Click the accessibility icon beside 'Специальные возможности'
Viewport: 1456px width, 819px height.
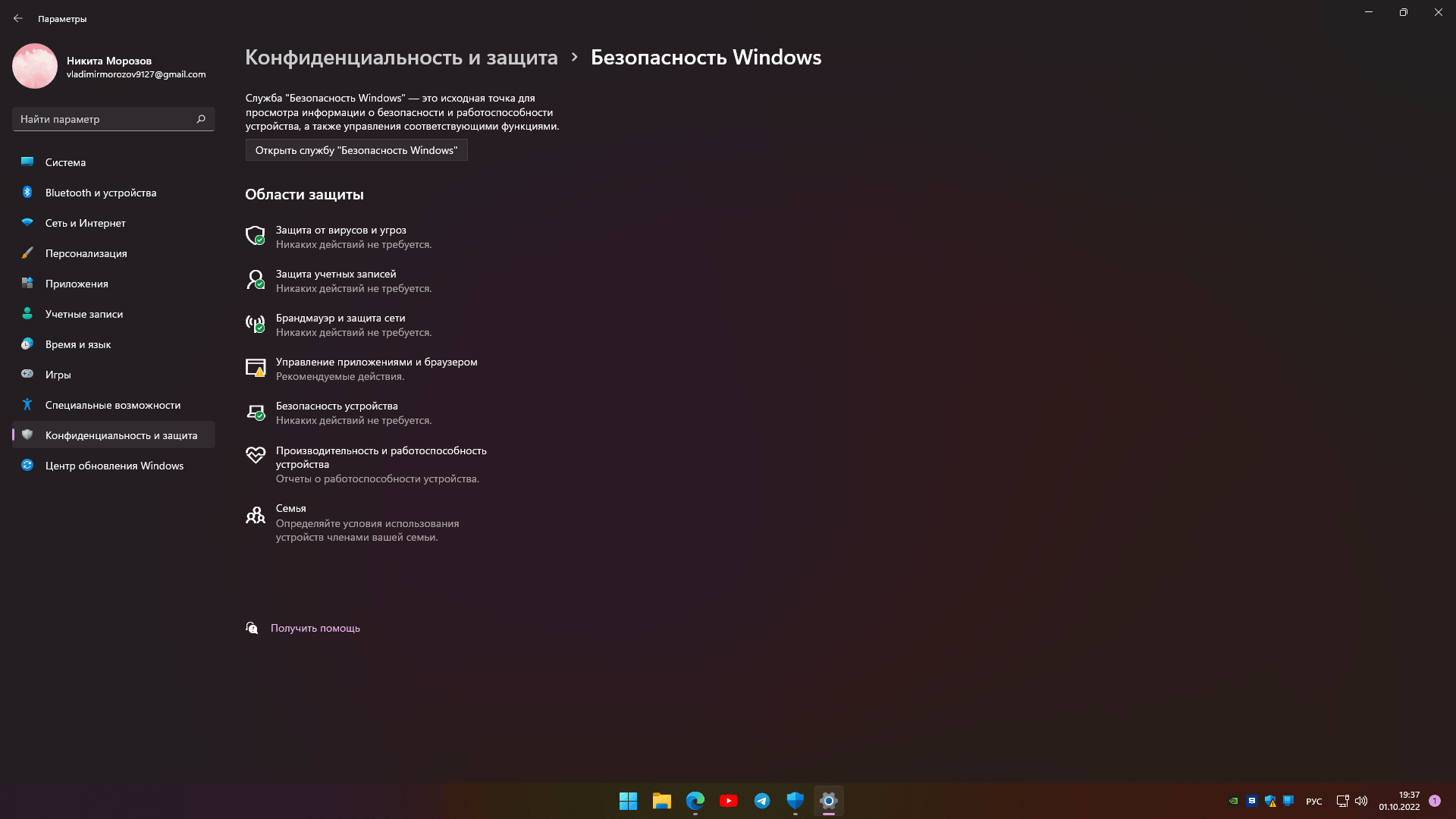[x=27, y=405]
